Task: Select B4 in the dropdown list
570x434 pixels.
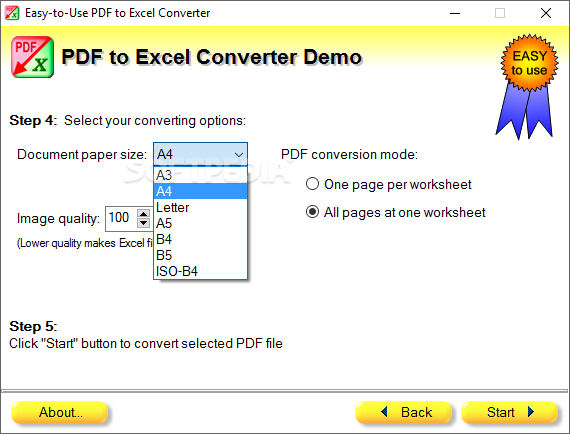Action: [x=200, y=239]
